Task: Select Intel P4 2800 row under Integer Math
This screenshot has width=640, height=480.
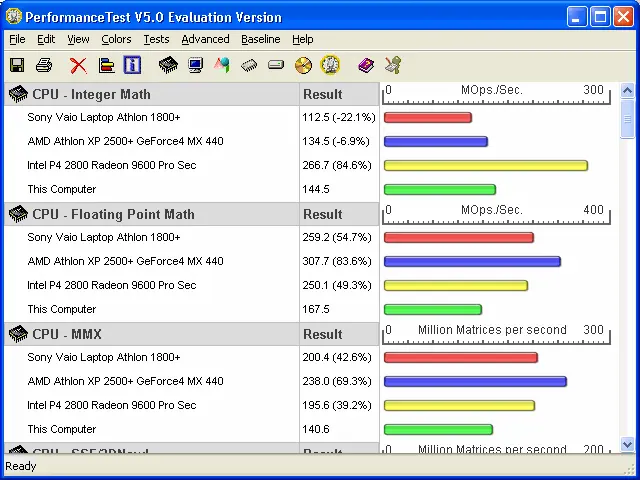Action: 192,165
